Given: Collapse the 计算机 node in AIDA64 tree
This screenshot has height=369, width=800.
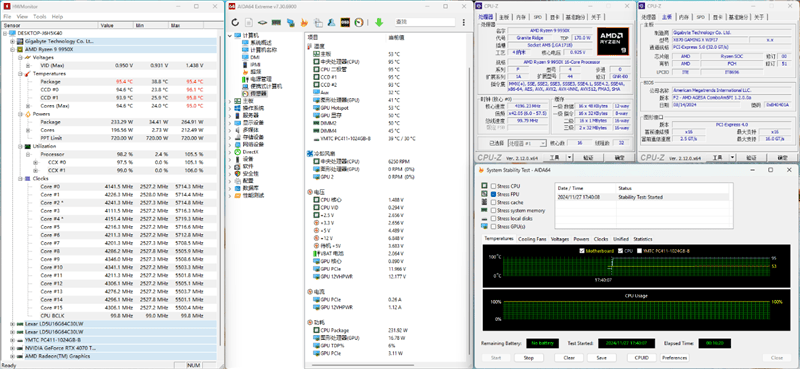Looking at the screenshot, I should pyautogui.click(x=230, y=35).
